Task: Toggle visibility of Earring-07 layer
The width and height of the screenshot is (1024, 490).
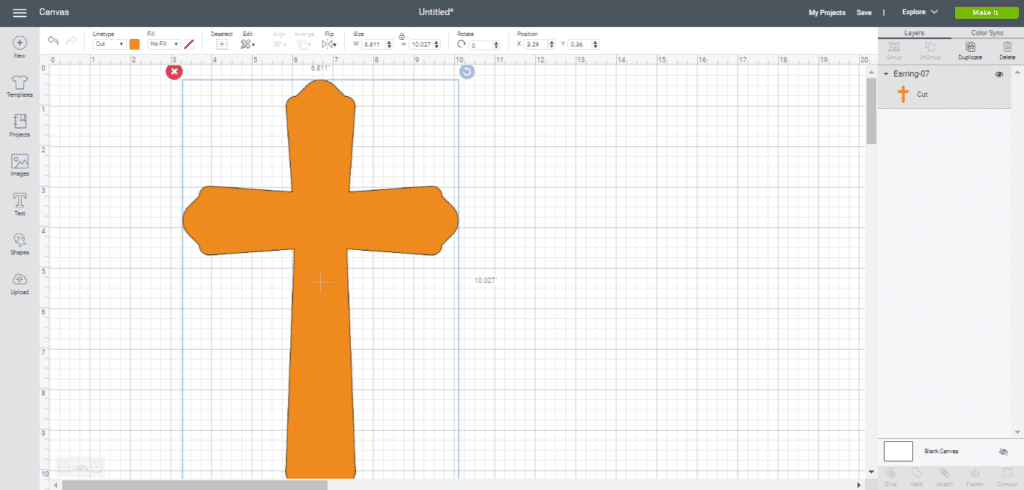Action: [999, 74]
